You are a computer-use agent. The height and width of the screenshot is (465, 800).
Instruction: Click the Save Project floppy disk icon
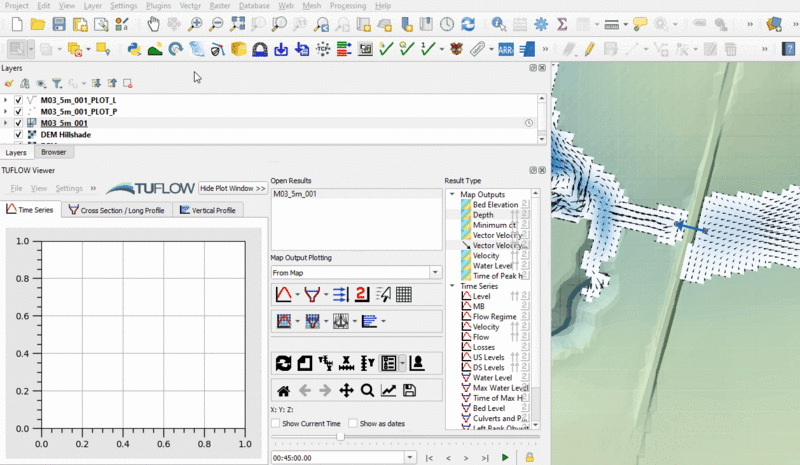(60, 23)
